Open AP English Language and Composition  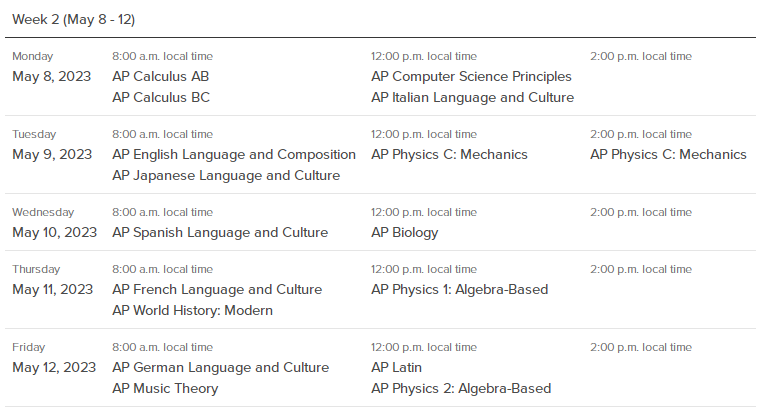click(x=234, y=154)
